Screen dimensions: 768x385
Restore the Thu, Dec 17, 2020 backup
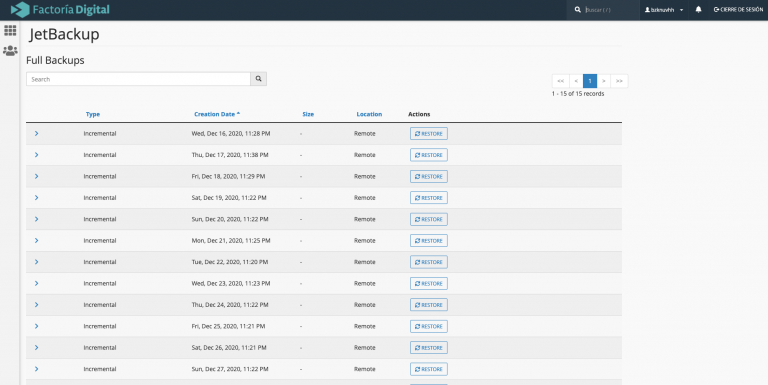(x=429, y=155)
